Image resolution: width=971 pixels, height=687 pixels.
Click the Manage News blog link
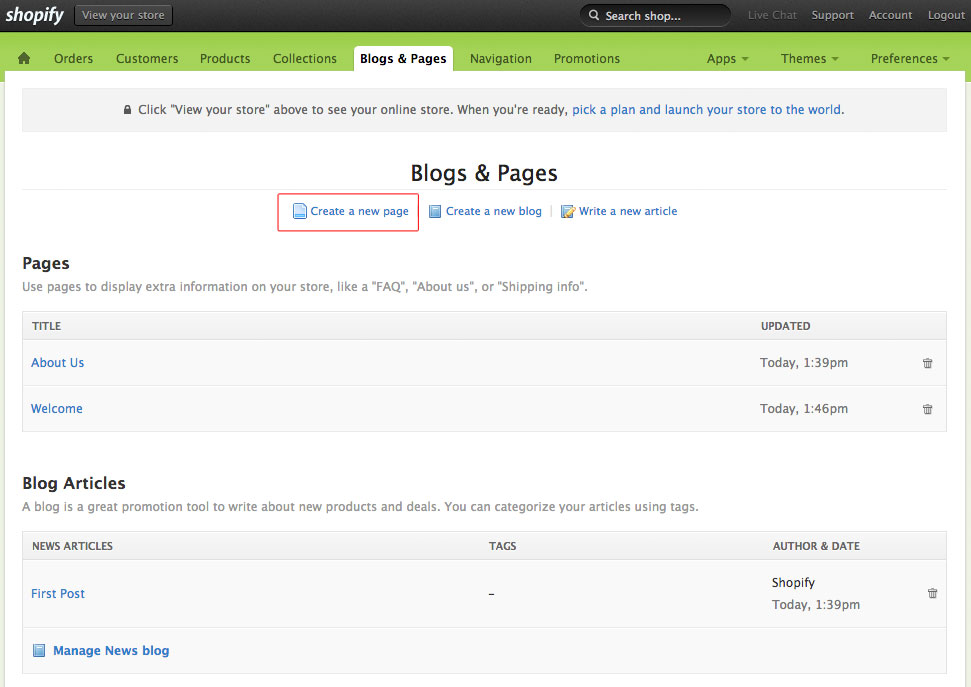pyautogui.click(x=111, y=650)
